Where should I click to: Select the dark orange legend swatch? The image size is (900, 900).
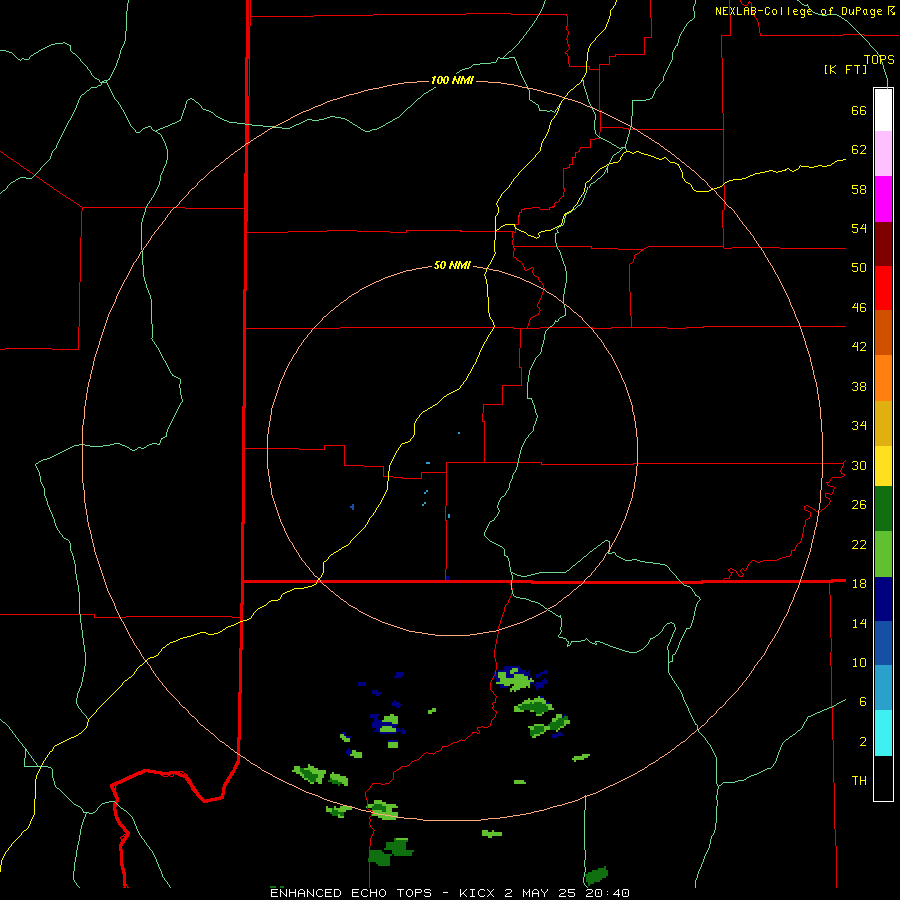coord(883,332)
